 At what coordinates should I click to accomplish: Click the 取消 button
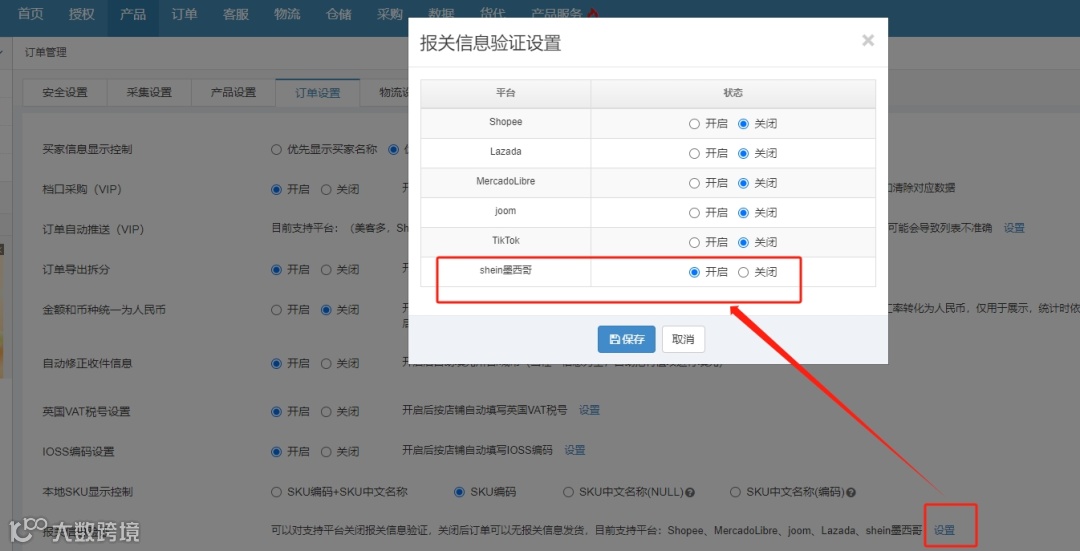point(683,339)
